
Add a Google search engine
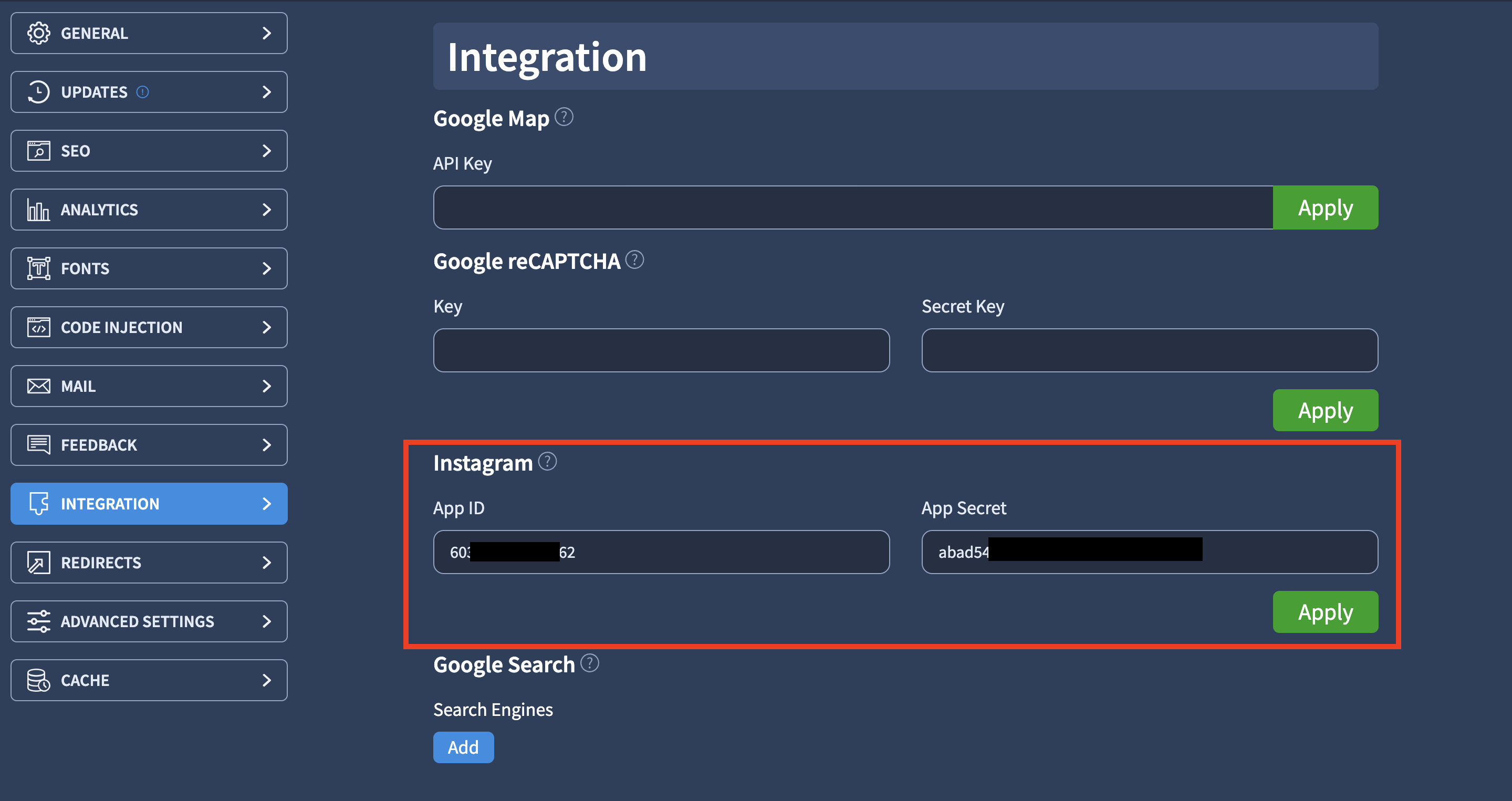(x=463, y=747)
